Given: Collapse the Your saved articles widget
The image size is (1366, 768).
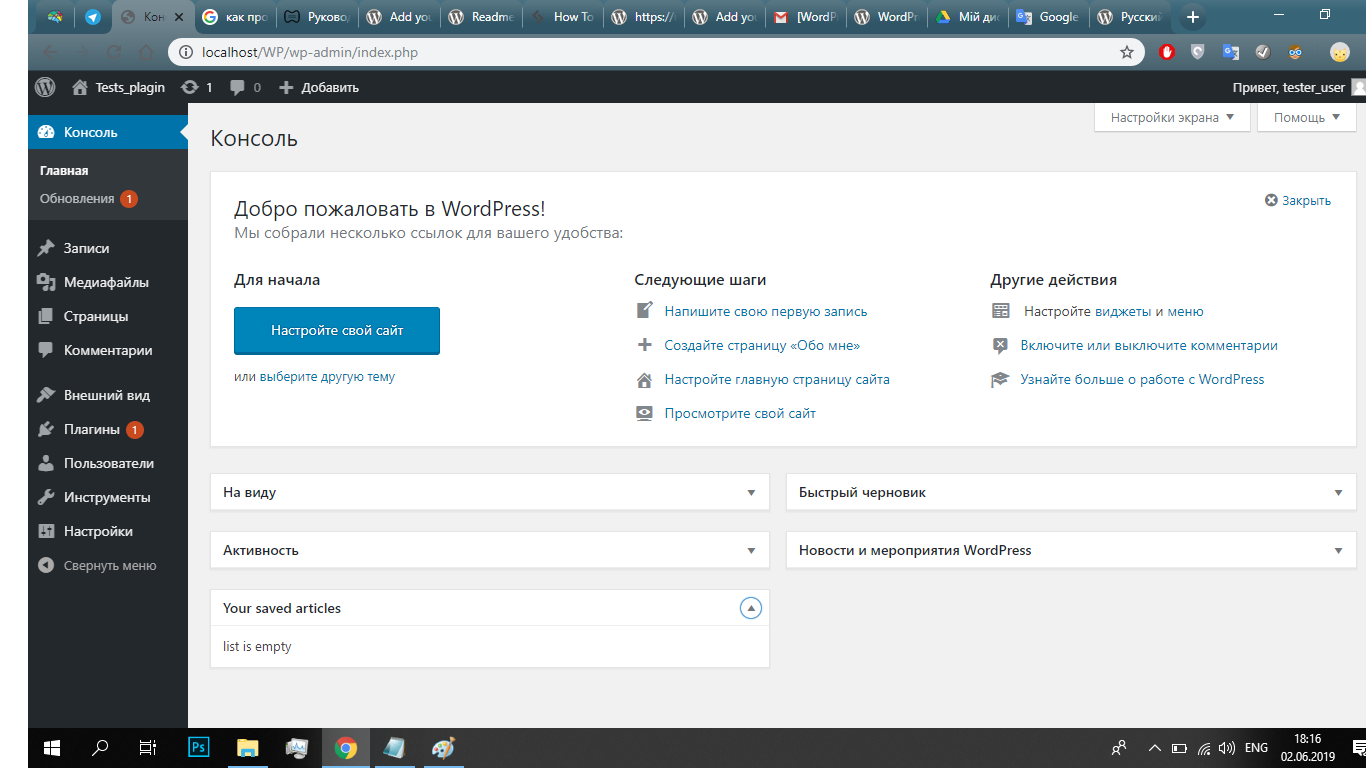Looking at the screenshot, I should [x=751, y=608].
